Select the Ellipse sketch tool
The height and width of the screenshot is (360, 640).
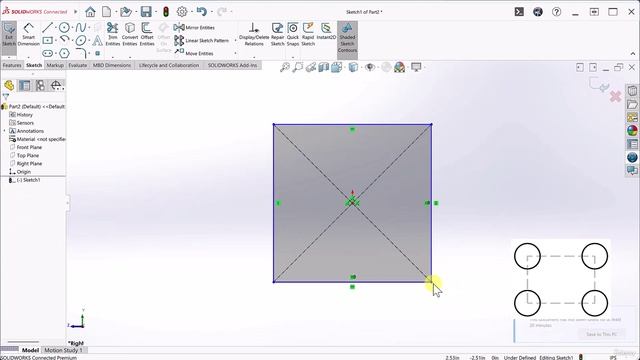coord(81,40)
